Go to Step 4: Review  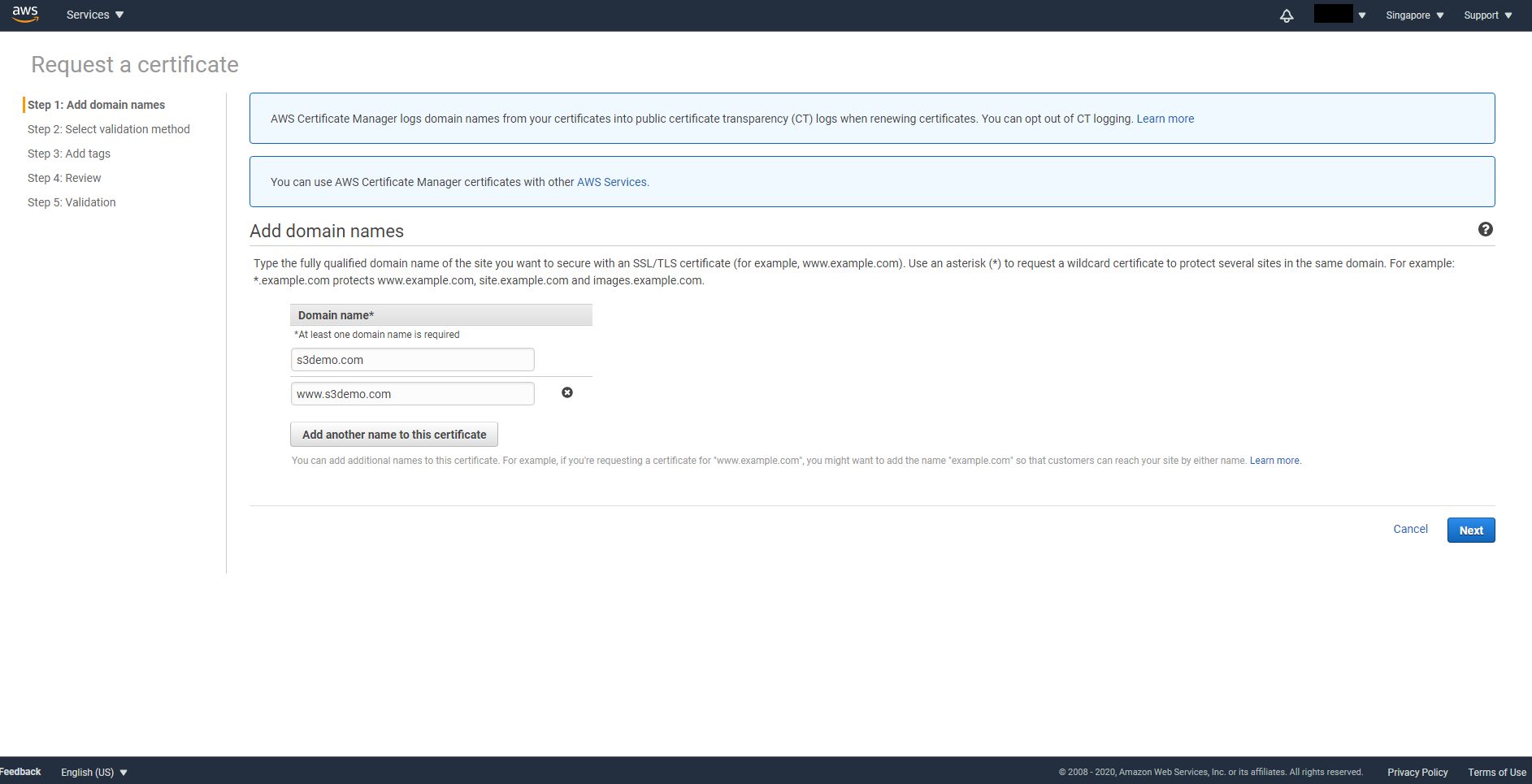(x=64, y=178)
